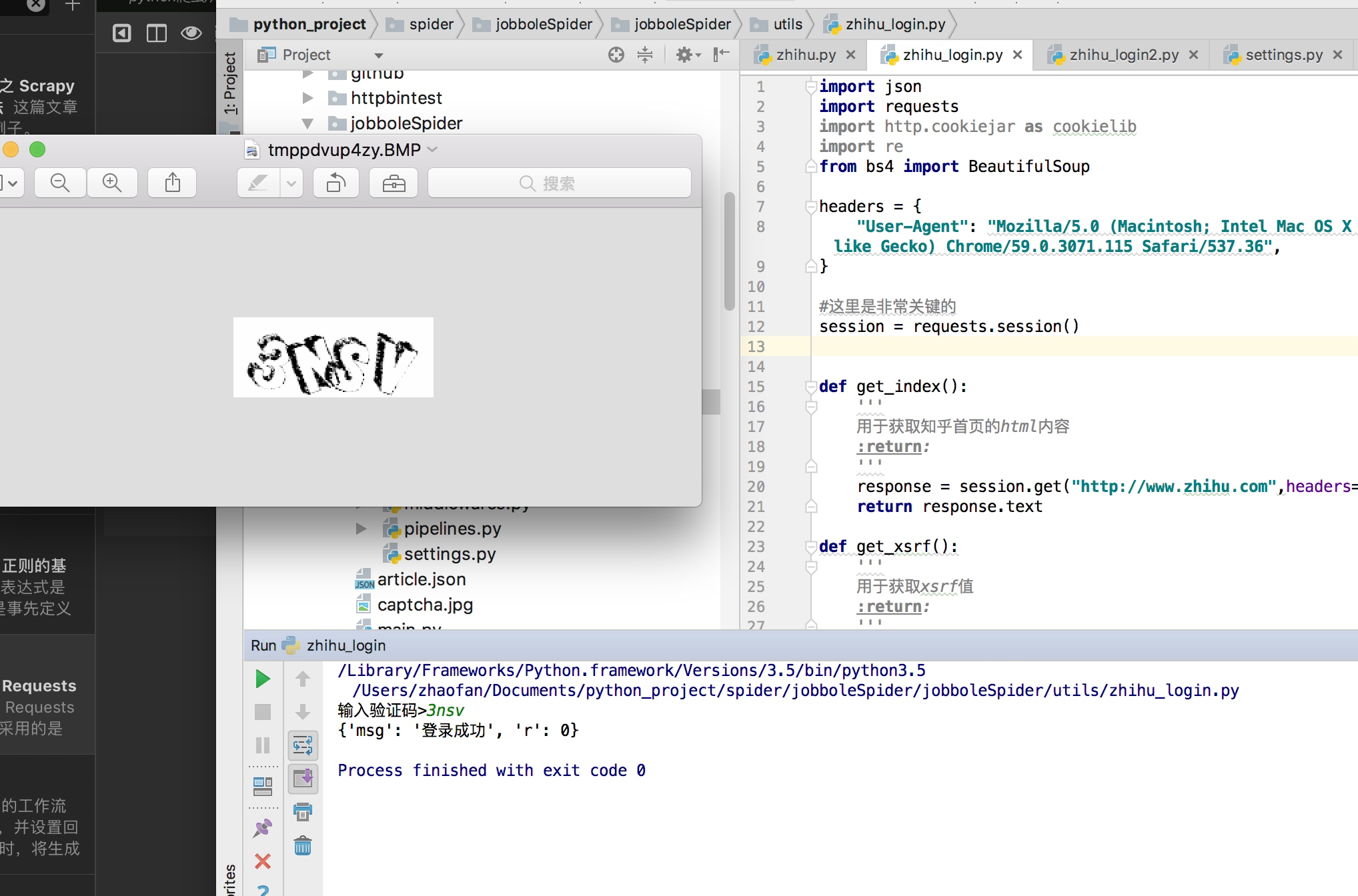The width and height of the screenshot is (1358, 896).
Task: Click the Preview search field
Action: click(x=559, y=183)
